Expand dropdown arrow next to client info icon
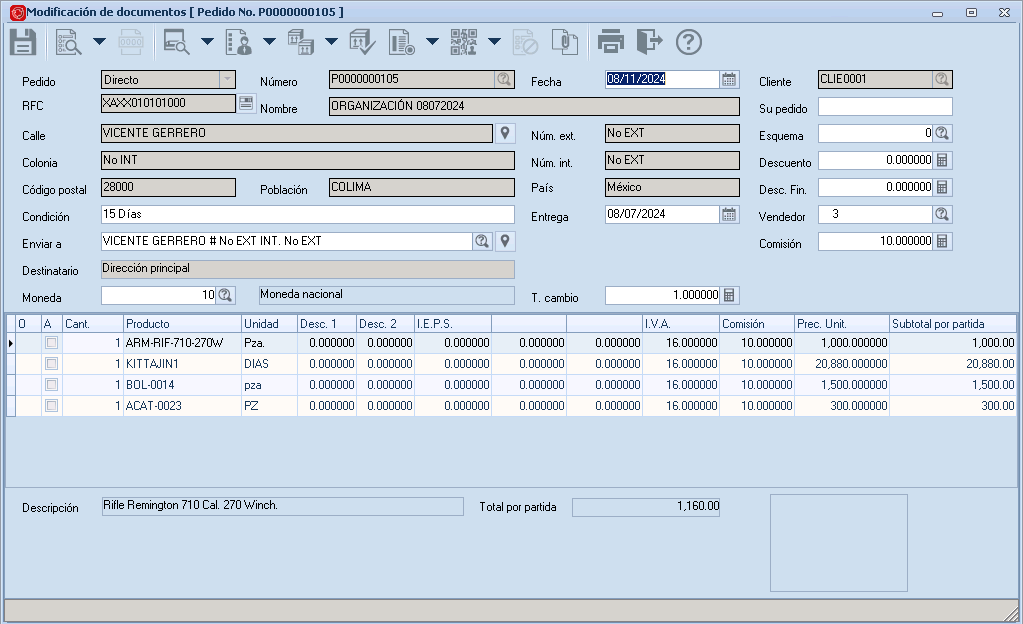1023x624 pixels. pyautogui.click(x=269, y=42)
